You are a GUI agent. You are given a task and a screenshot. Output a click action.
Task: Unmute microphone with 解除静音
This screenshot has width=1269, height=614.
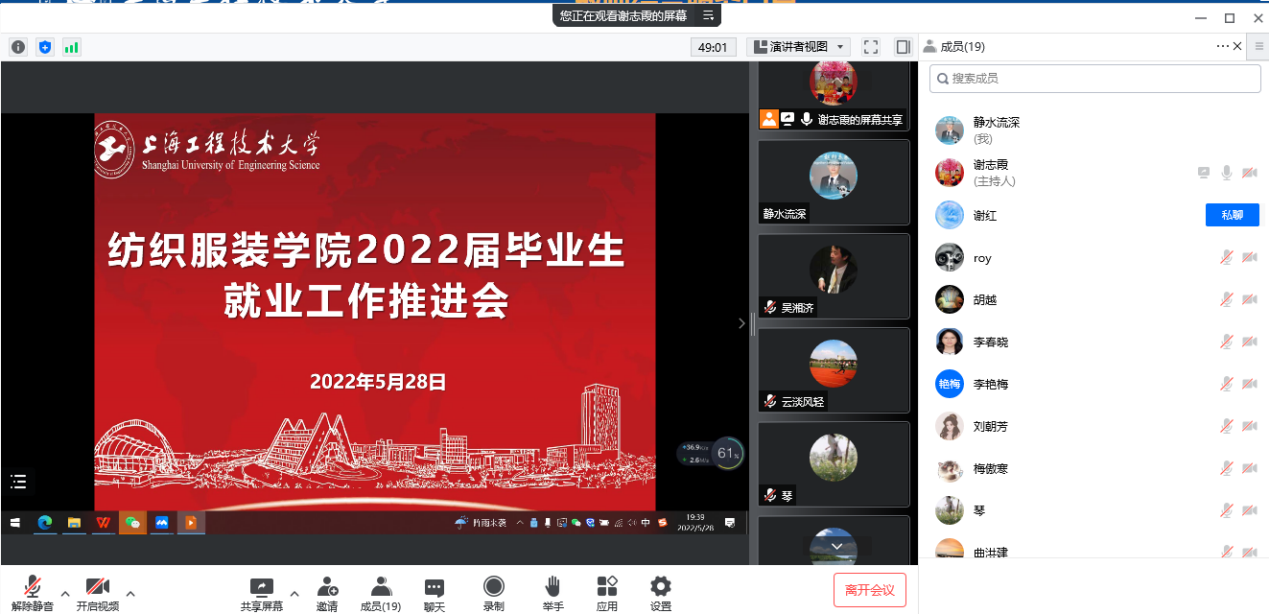[32, 587]
